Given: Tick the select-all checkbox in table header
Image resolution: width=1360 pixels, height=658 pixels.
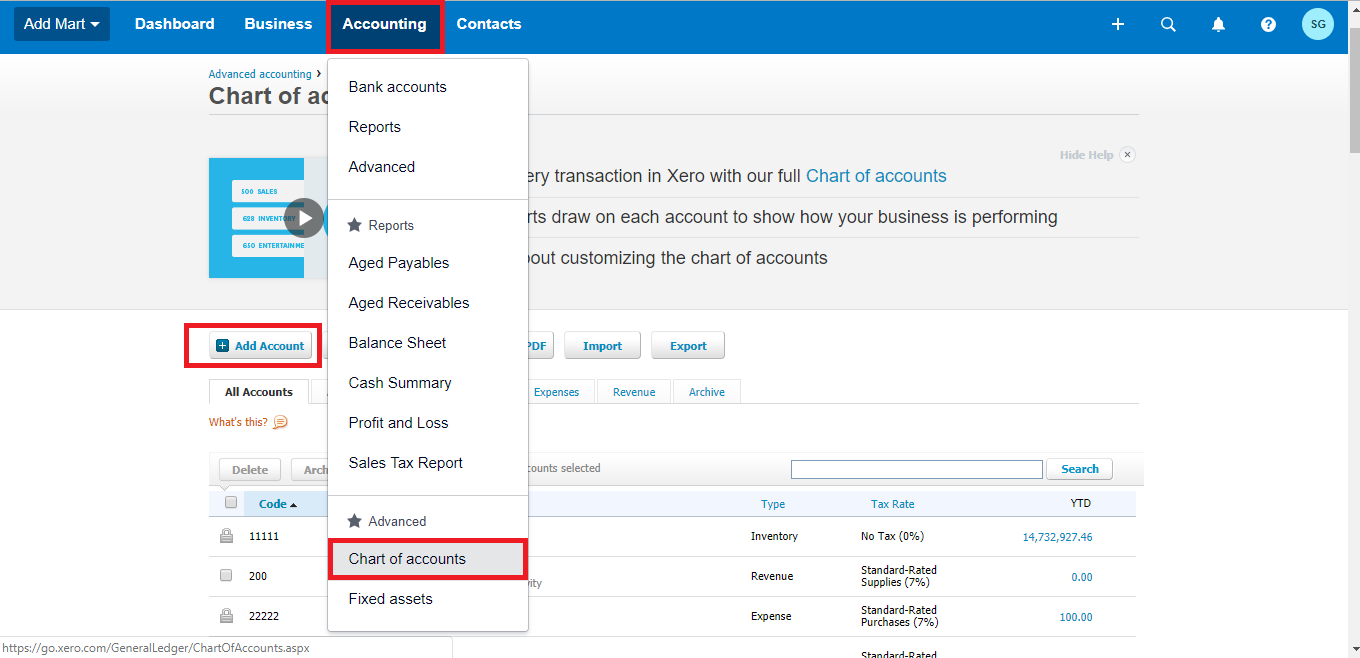Looking at the screenshot, I should 231,503.
